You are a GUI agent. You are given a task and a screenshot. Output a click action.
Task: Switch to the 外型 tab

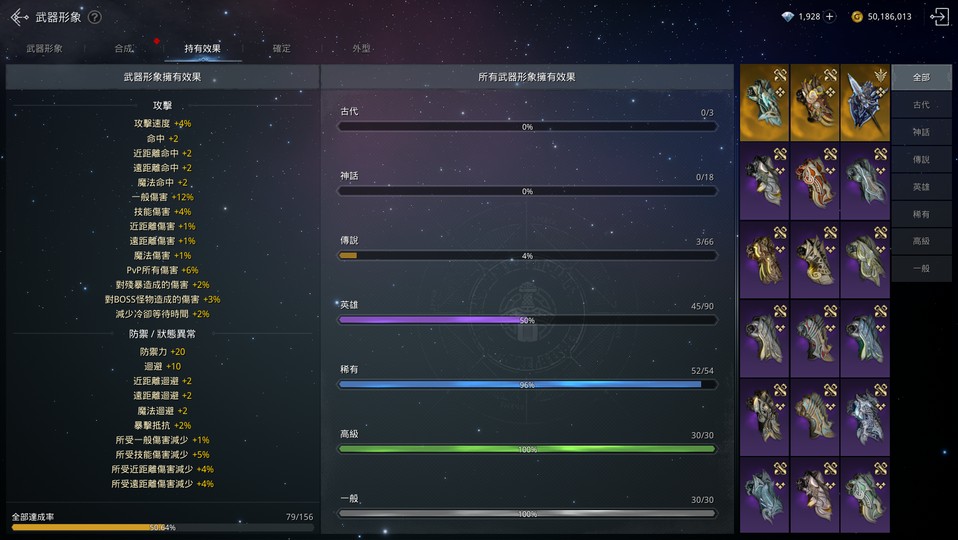pyautogui.click(x=361, y=48)
